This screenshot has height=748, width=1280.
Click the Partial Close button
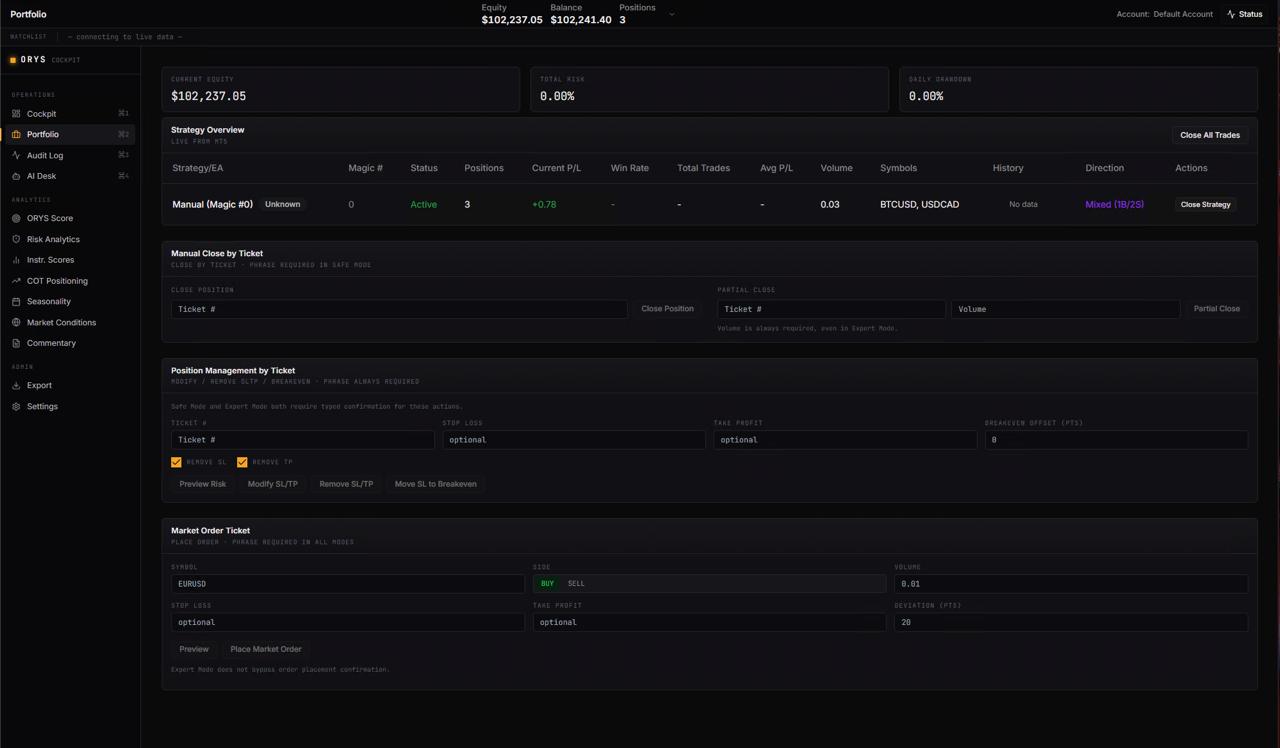[x=1217, y=309]
